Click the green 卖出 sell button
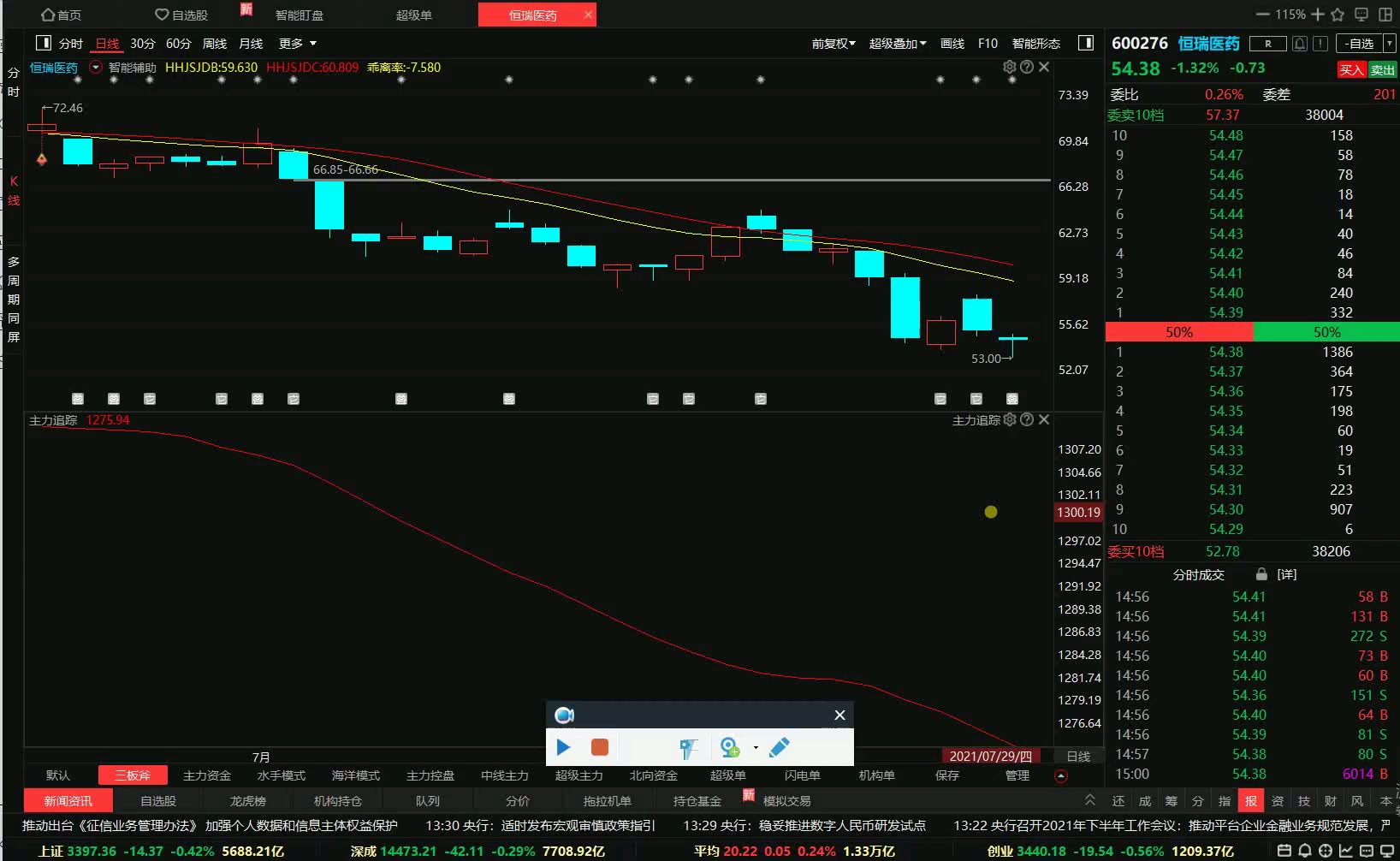The height and width of the screenshot is (861, 1400). click(x=1382, y=70)
